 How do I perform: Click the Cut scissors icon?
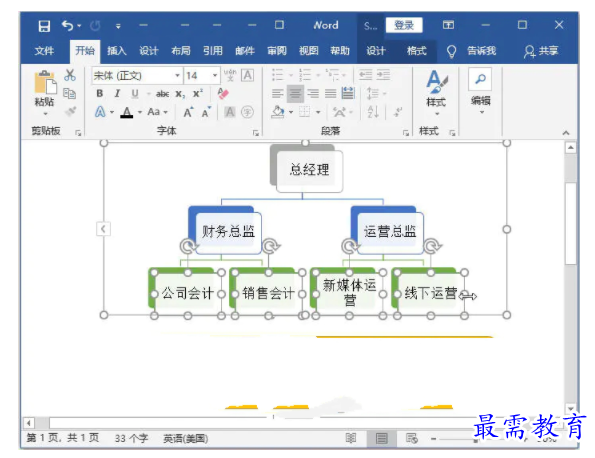pos(70,76)
